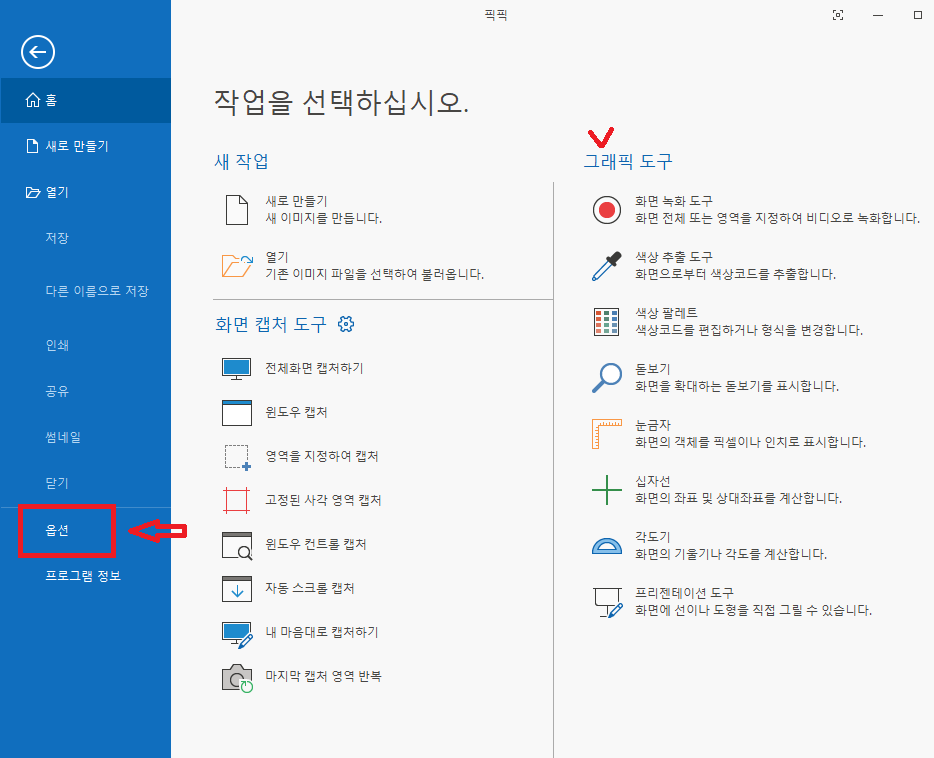Screen dimensions: 934x758
Task: Click the 윈도우 컨트롤 캡처 label
Action: pyautogui.click(x=316, y=544)
